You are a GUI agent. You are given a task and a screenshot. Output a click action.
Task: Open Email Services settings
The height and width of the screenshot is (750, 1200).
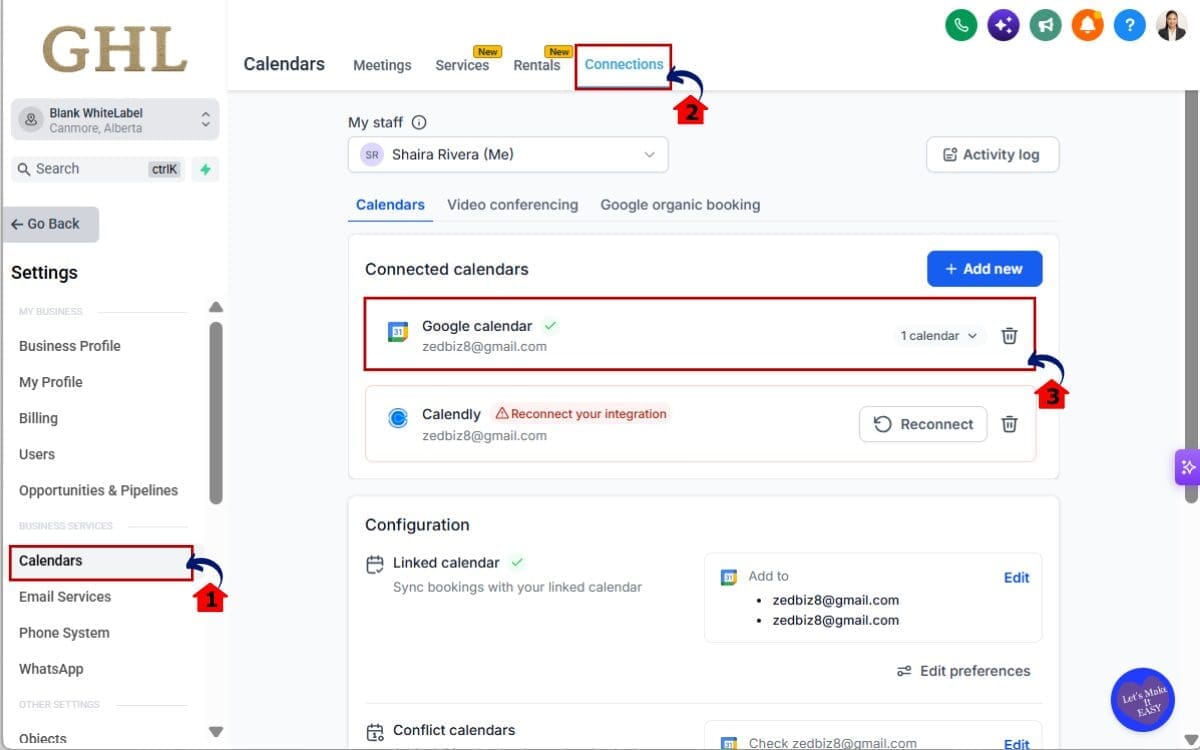65,597
